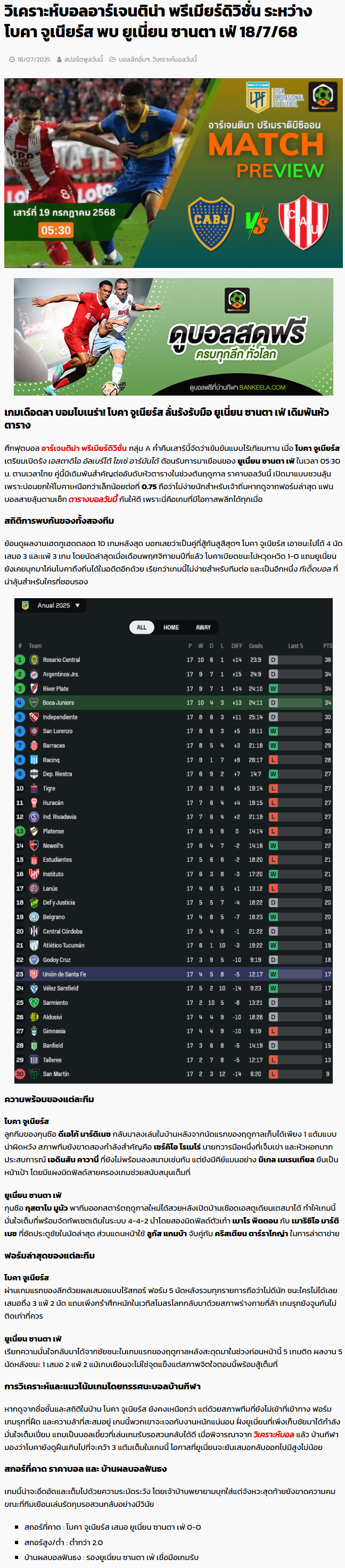This screenshot has width=345, height=1568.
Task: Click the Unión club crest in banner
Action: click(303, 222)
